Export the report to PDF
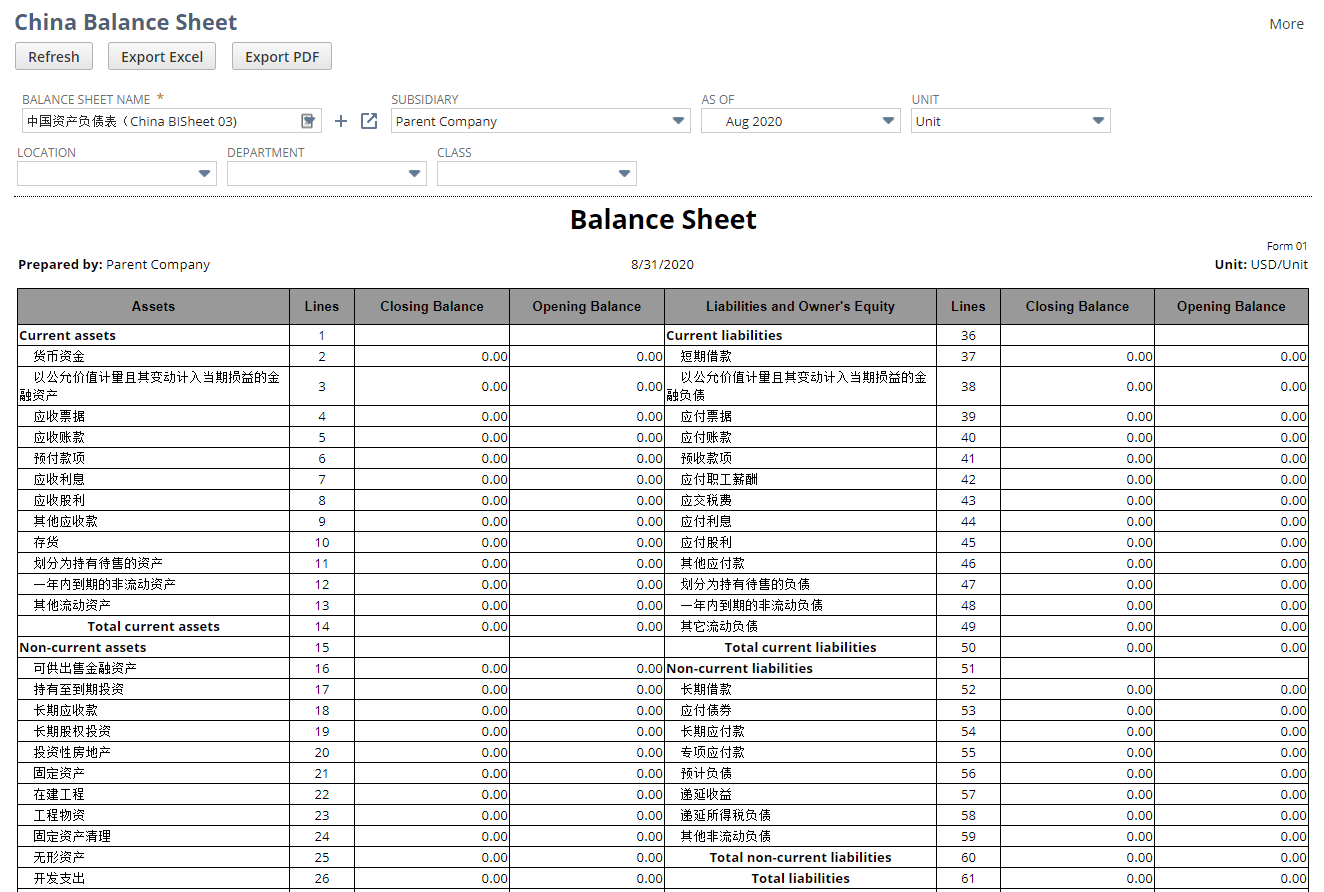This screenshot has height=892, width=1324. pyautogui.click(x=282, y=57)
